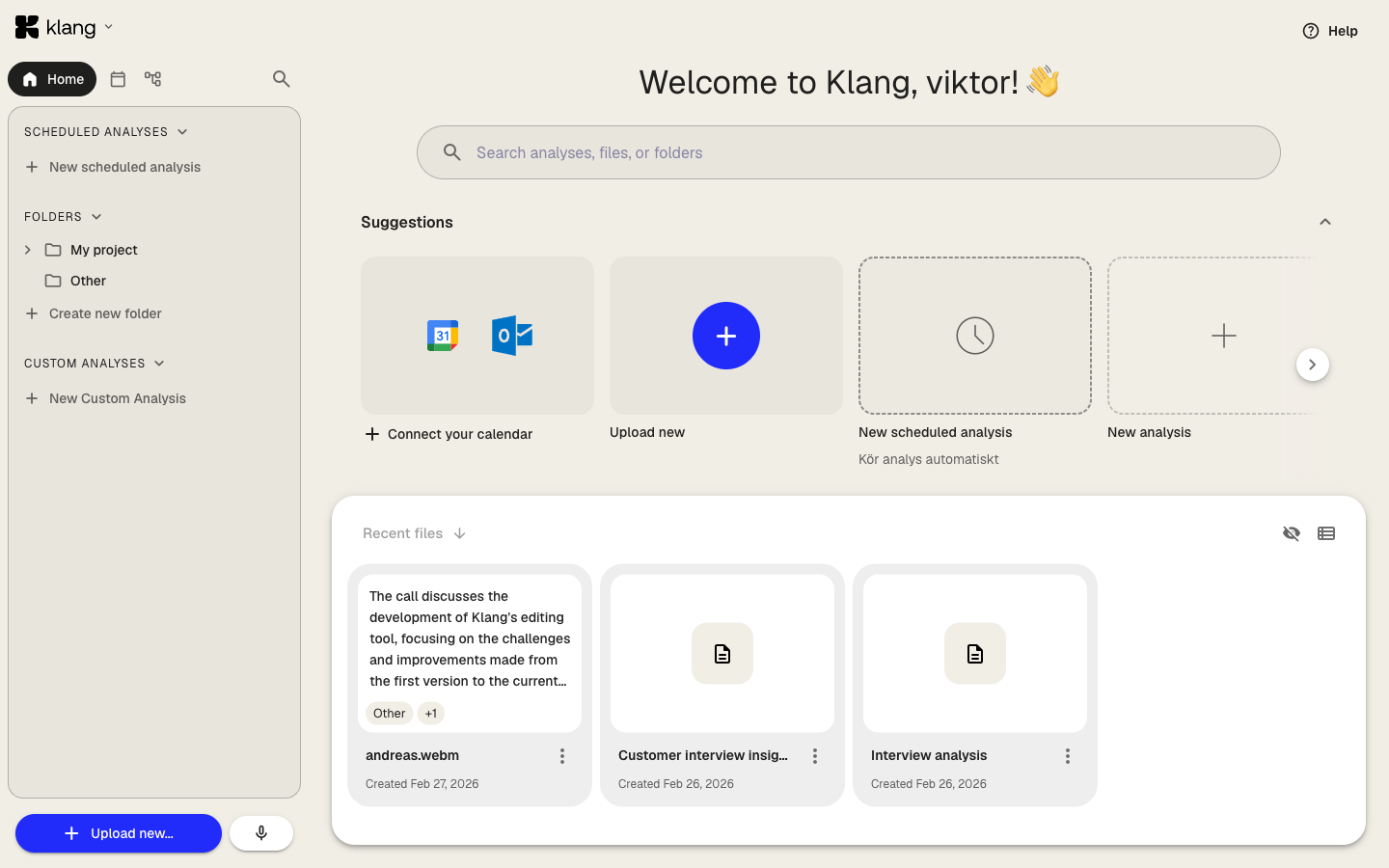This screenshot has height=868, width=1389.
Task: Click the plus icon beside New scheduled analysis
Action: pos(32,167)
